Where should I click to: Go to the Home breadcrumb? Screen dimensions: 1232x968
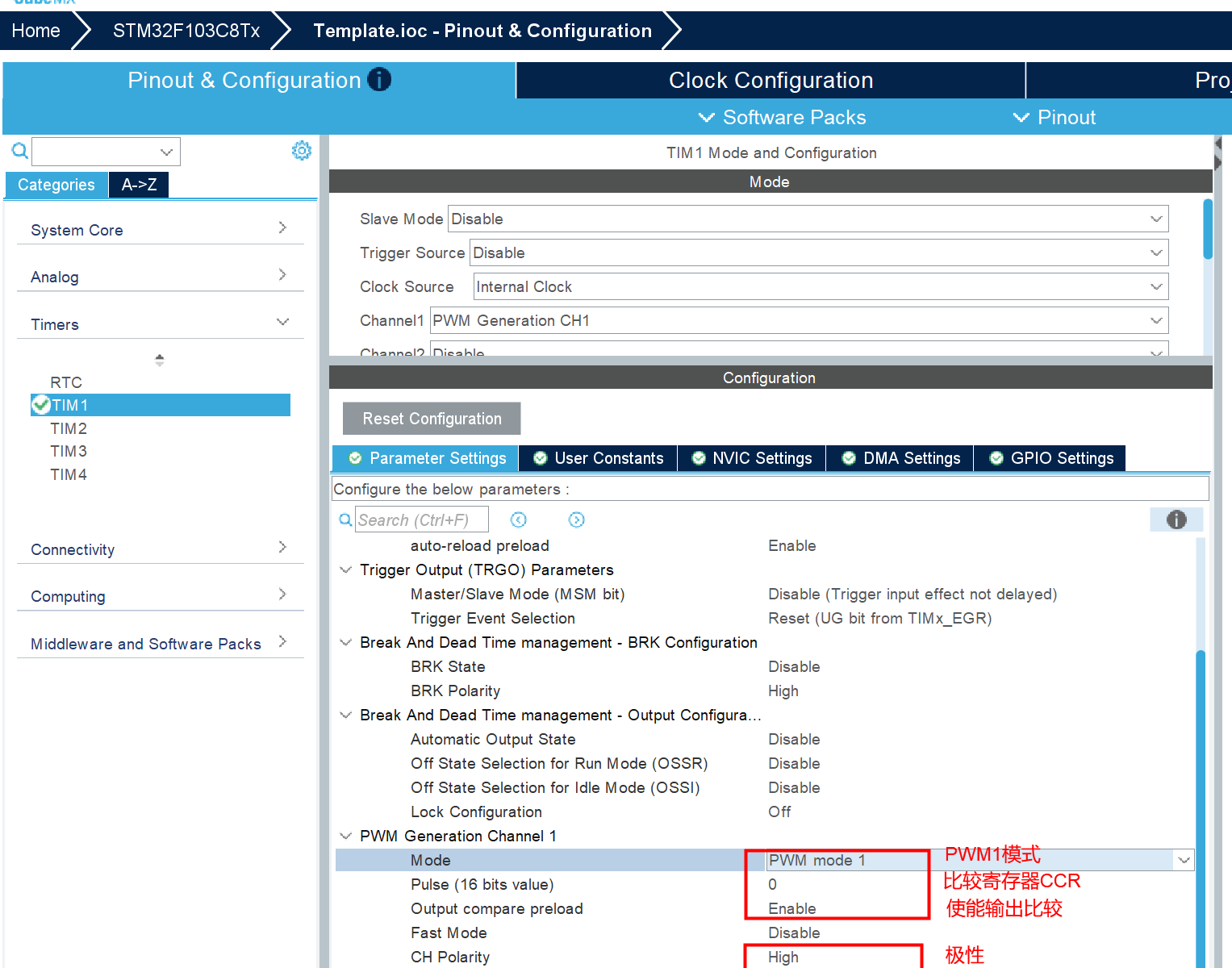(36, 31)
